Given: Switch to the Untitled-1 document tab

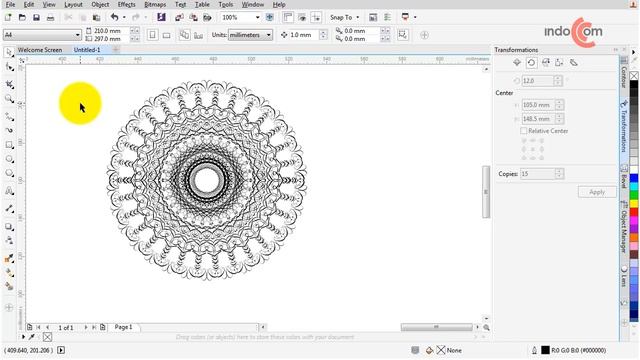Looking at the screenshot, I should pos(87,50).
